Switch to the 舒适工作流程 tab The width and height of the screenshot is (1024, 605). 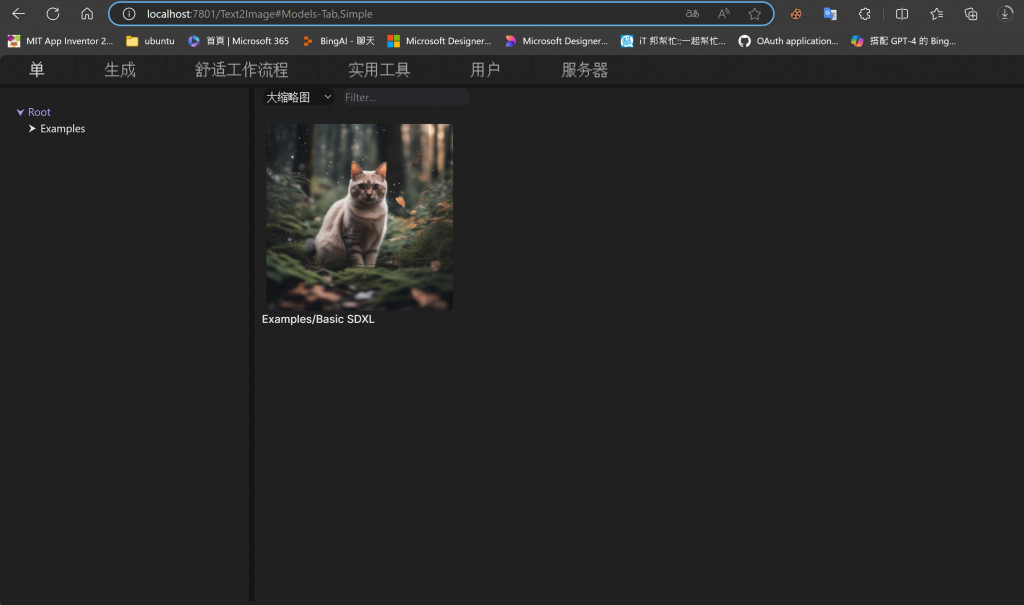242,70
